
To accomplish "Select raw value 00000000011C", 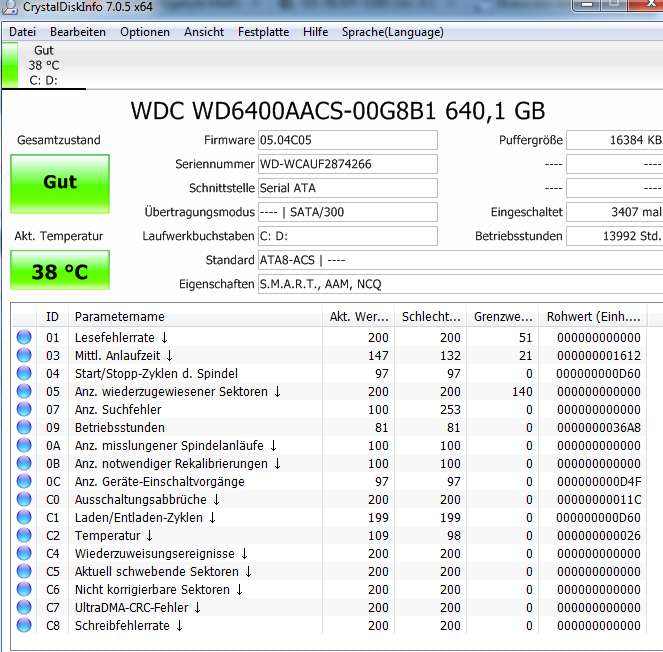I will [x=598, y=500].
